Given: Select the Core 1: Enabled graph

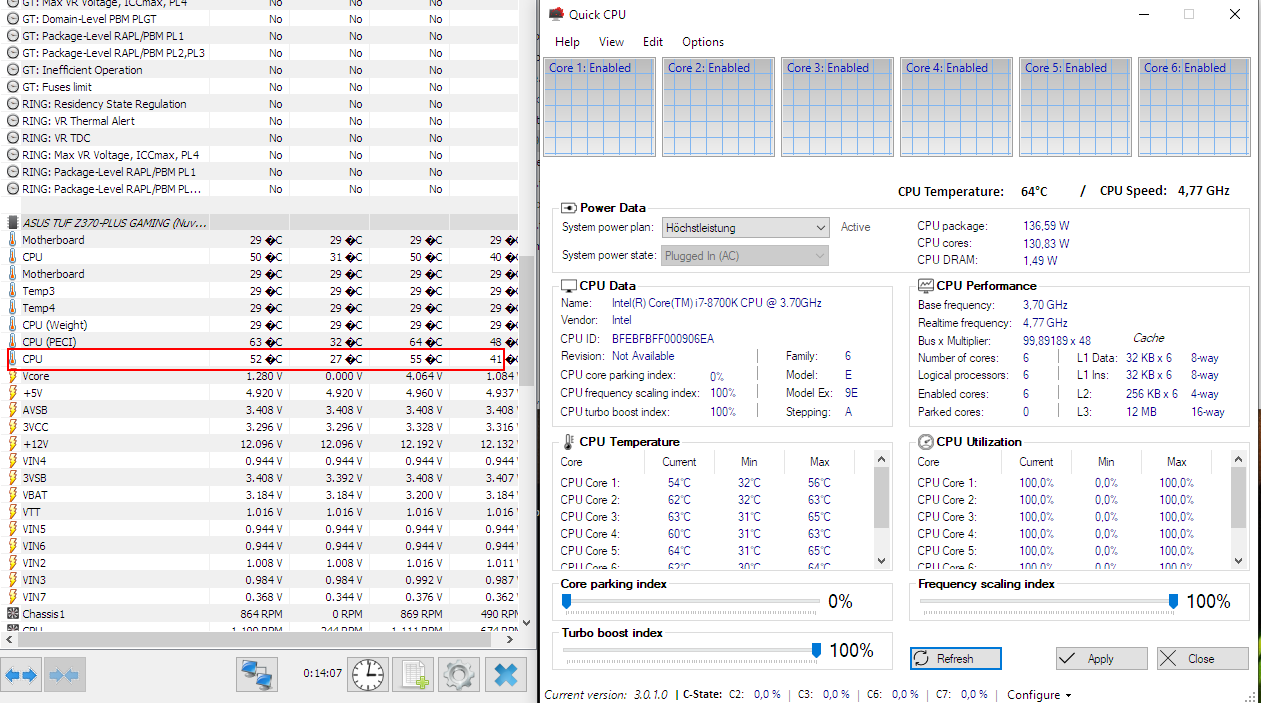Looking at the screenshot, I should [599, 107].
